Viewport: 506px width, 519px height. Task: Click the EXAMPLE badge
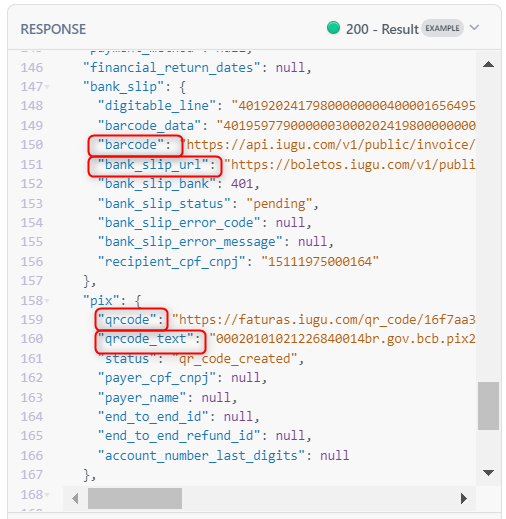(442, 28)
